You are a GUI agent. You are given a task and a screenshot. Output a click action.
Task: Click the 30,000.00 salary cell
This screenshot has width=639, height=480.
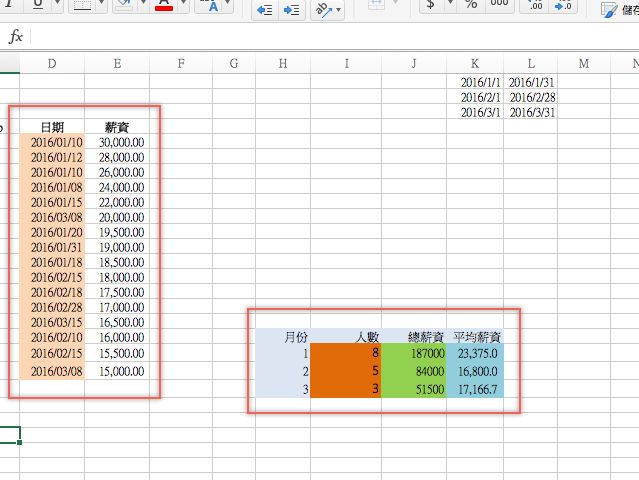pyautogui.click(x=117, y=142)
